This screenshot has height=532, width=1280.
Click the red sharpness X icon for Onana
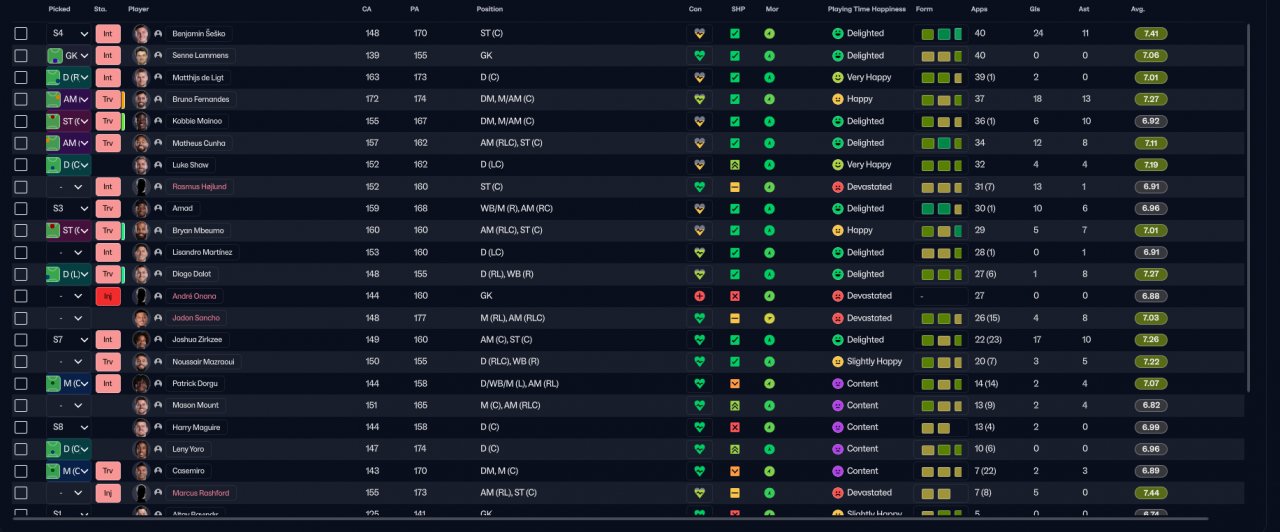tap(735, 296)
